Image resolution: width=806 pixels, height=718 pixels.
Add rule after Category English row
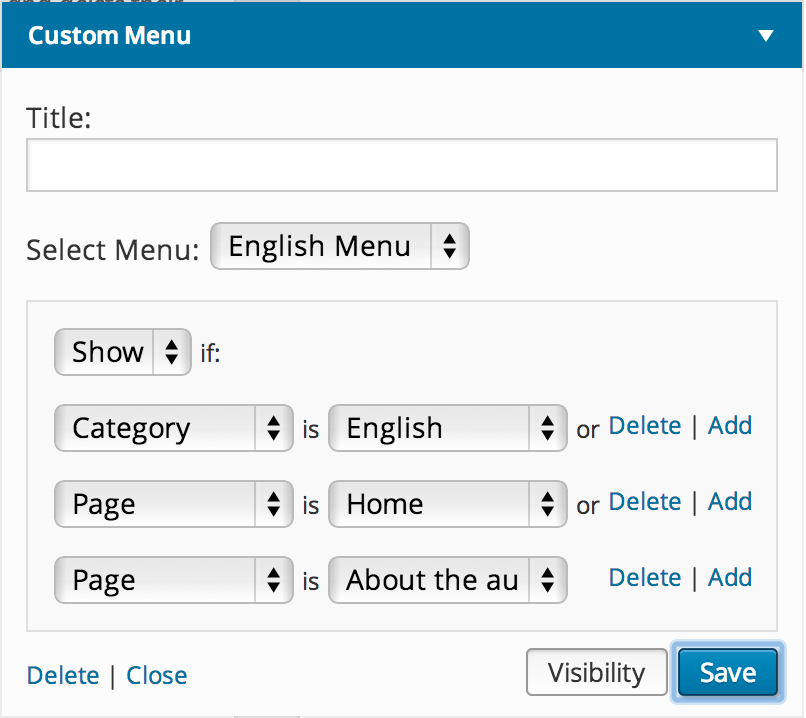pos(730,426)
